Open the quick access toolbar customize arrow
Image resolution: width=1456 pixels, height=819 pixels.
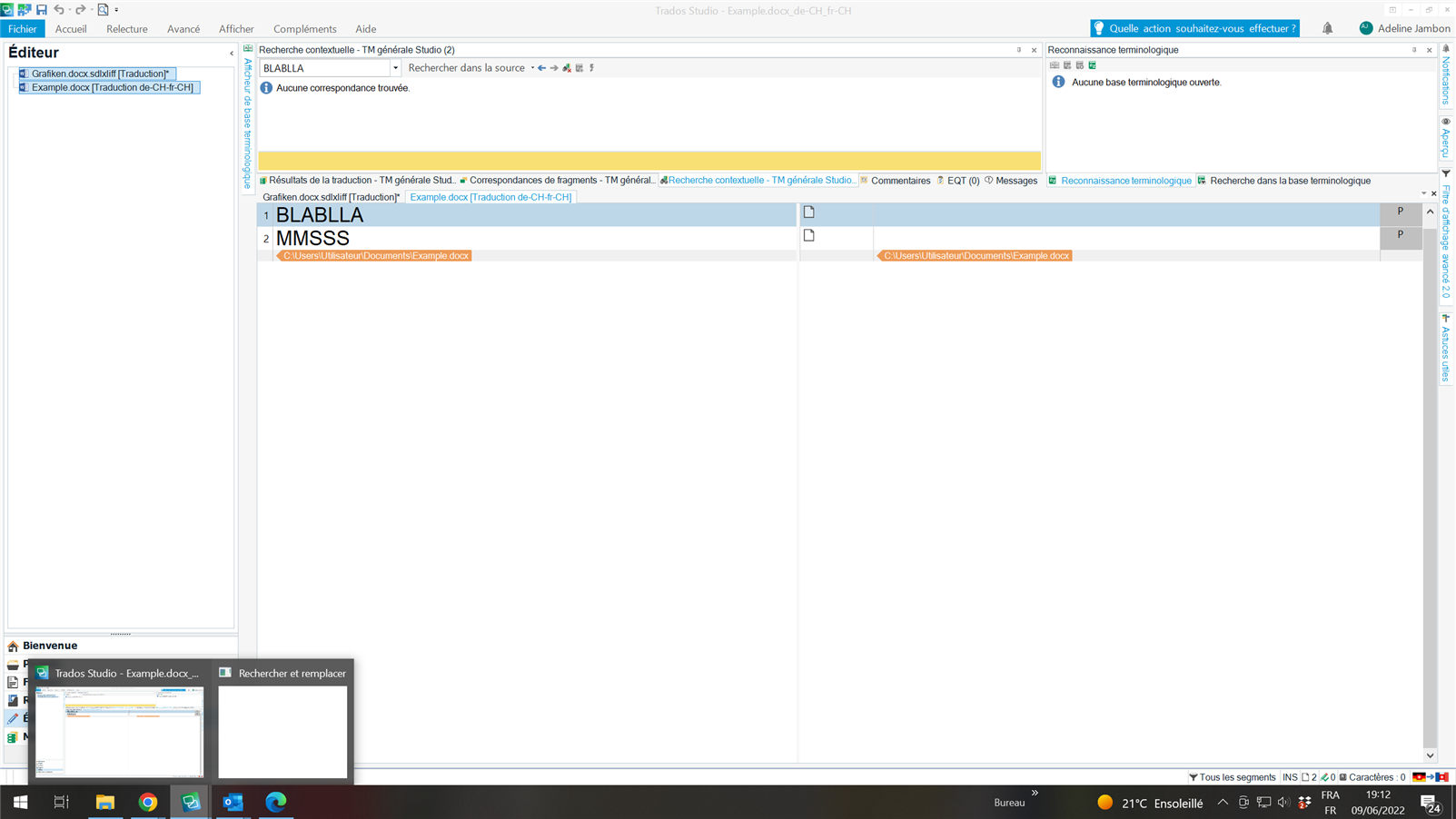tap(116, 10)
